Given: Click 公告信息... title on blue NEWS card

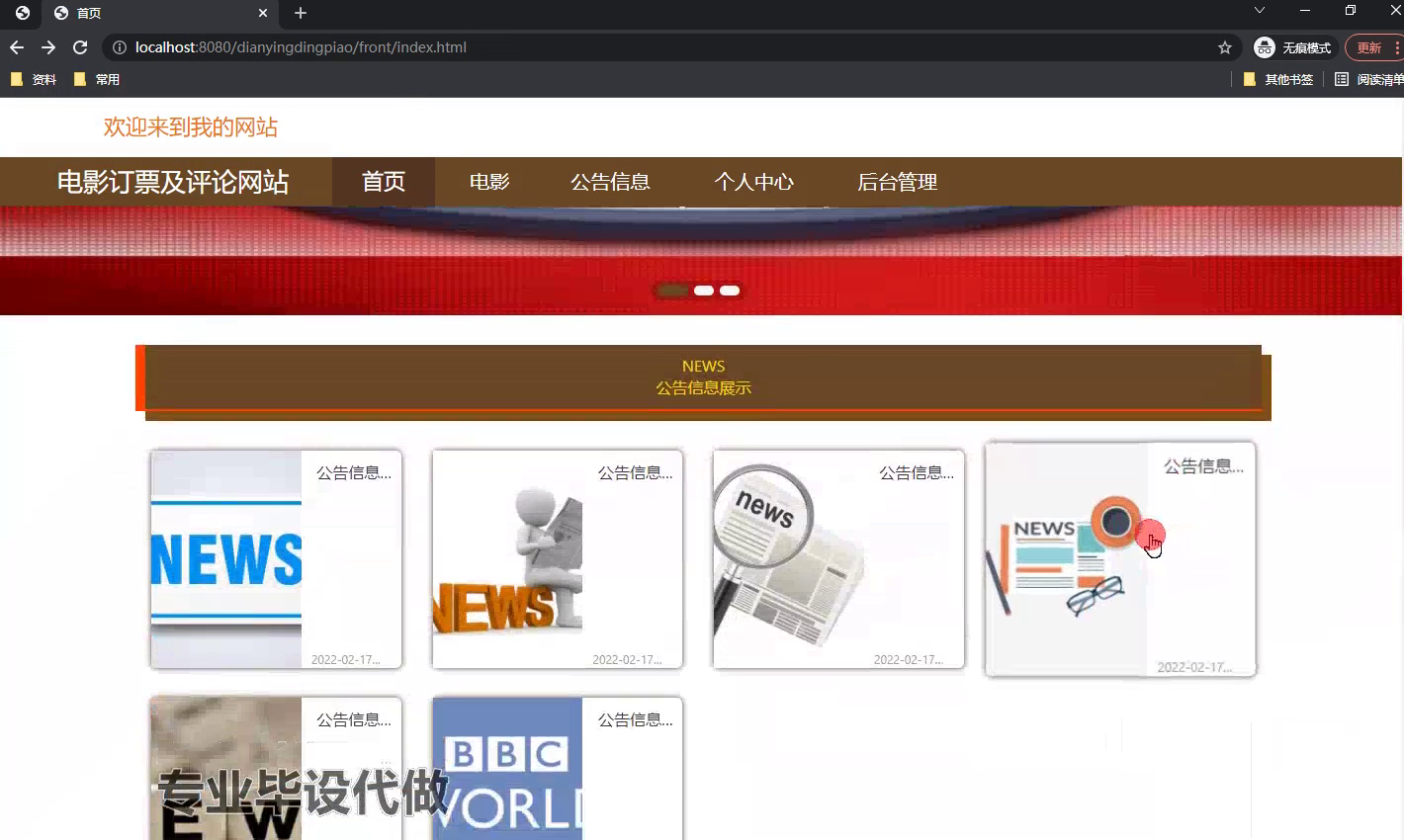Looking at the screenshot, I should (354, 473).
